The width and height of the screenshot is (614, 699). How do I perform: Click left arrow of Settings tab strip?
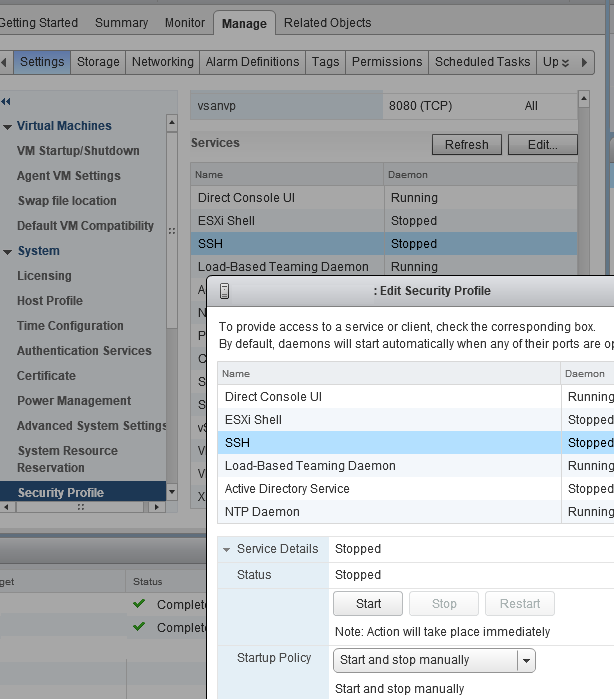click(4, 62)
